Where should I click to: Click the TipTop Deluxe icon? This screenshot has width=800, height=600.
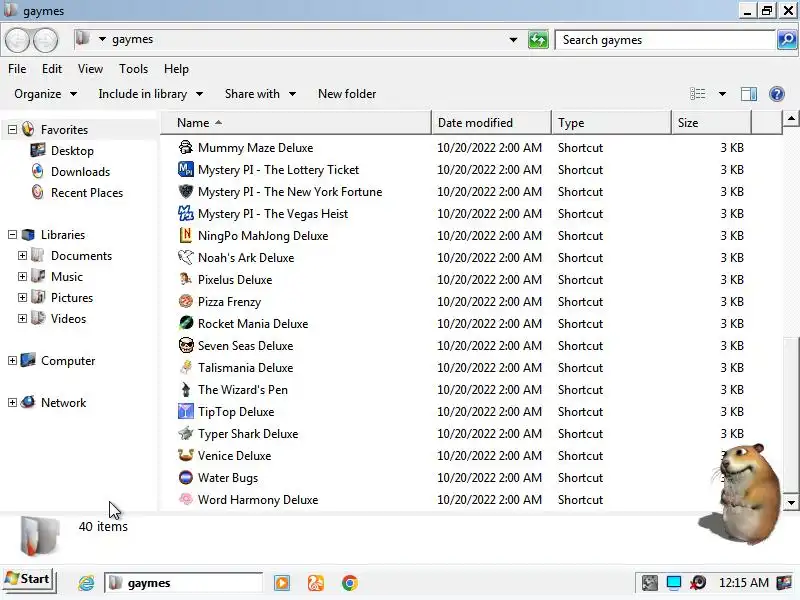pos(186,411)
